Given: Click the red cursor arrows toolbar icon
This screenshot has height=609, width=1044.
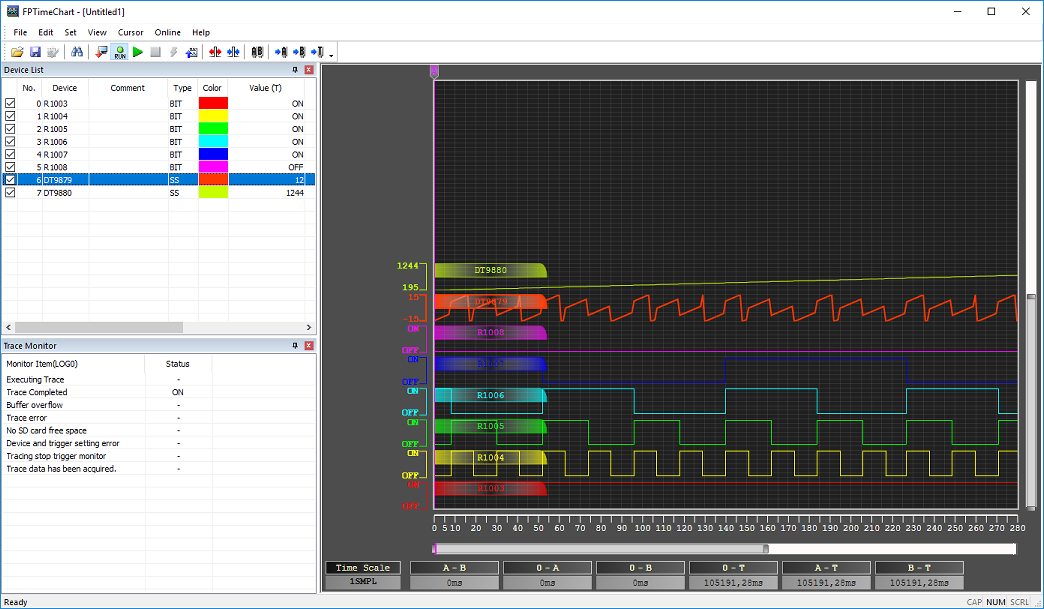Looking at the screenshot, I should (215, 52).
